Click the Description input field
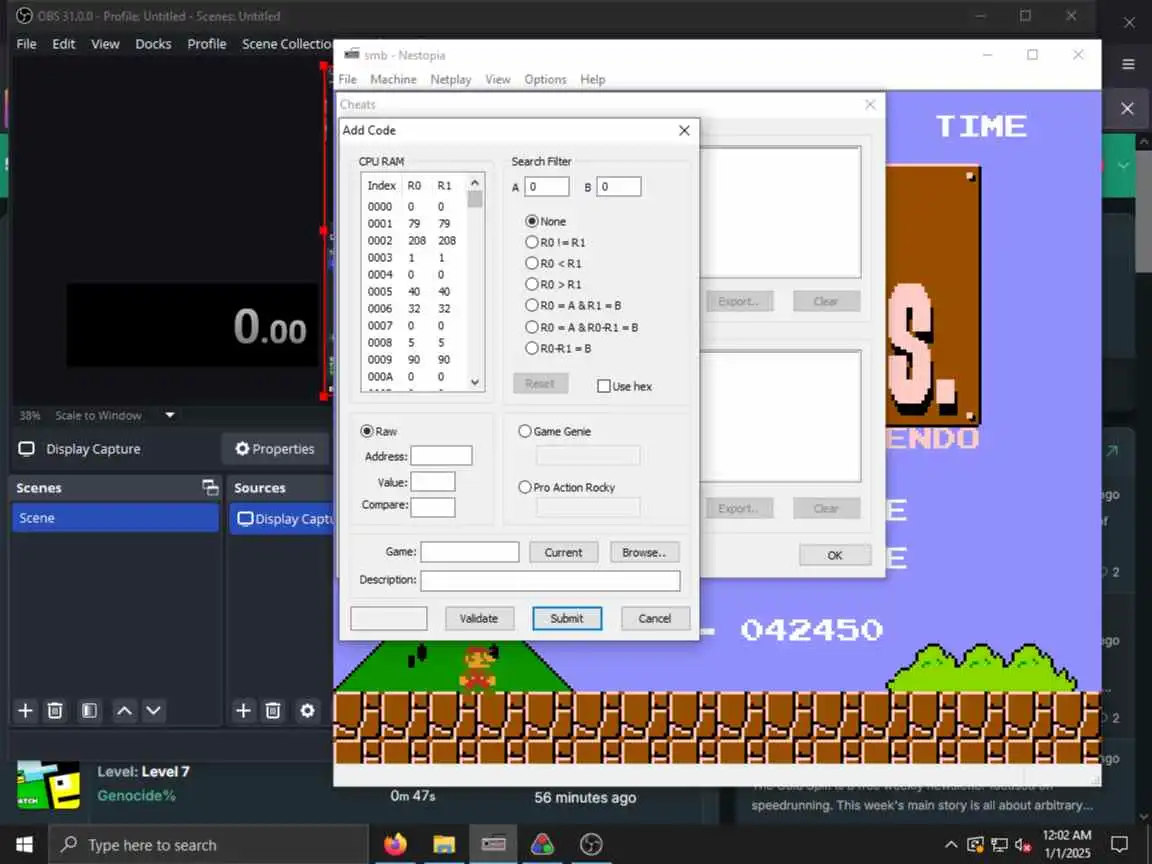The image size is (1152, 864). click(x=550, y=580)
